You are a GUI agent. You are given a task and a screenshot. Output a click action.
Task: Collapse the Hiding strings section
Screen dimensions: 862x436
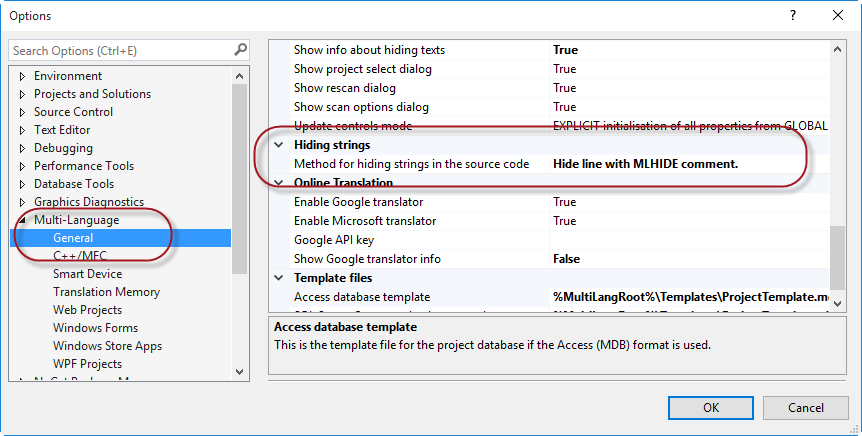click(279, 145)
